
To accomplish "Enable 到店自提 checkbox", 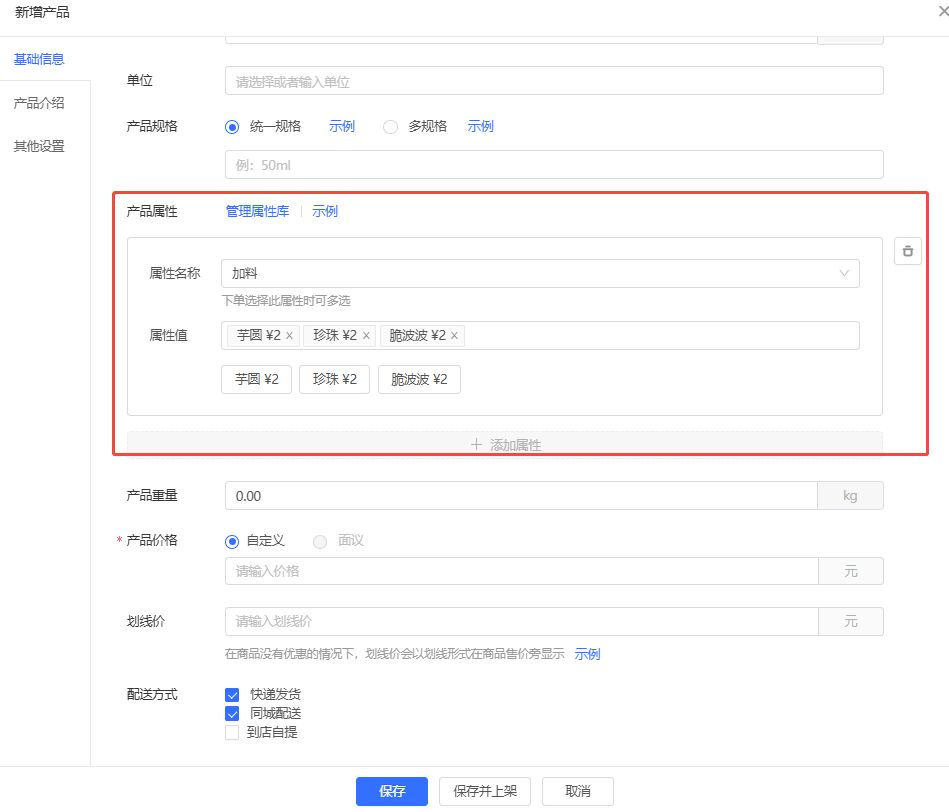I will [x=232, y=732].
